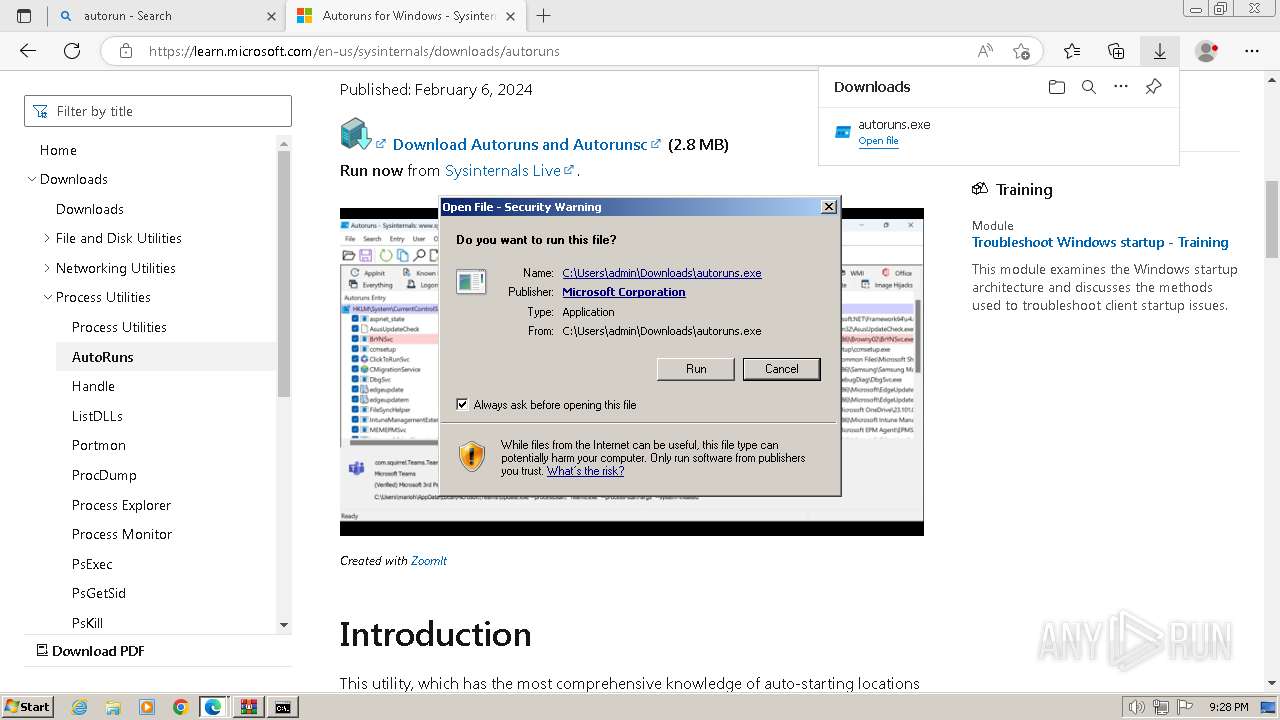Uncheck Always ask before opening this file
1280x720 pixels.
[462, 405]
